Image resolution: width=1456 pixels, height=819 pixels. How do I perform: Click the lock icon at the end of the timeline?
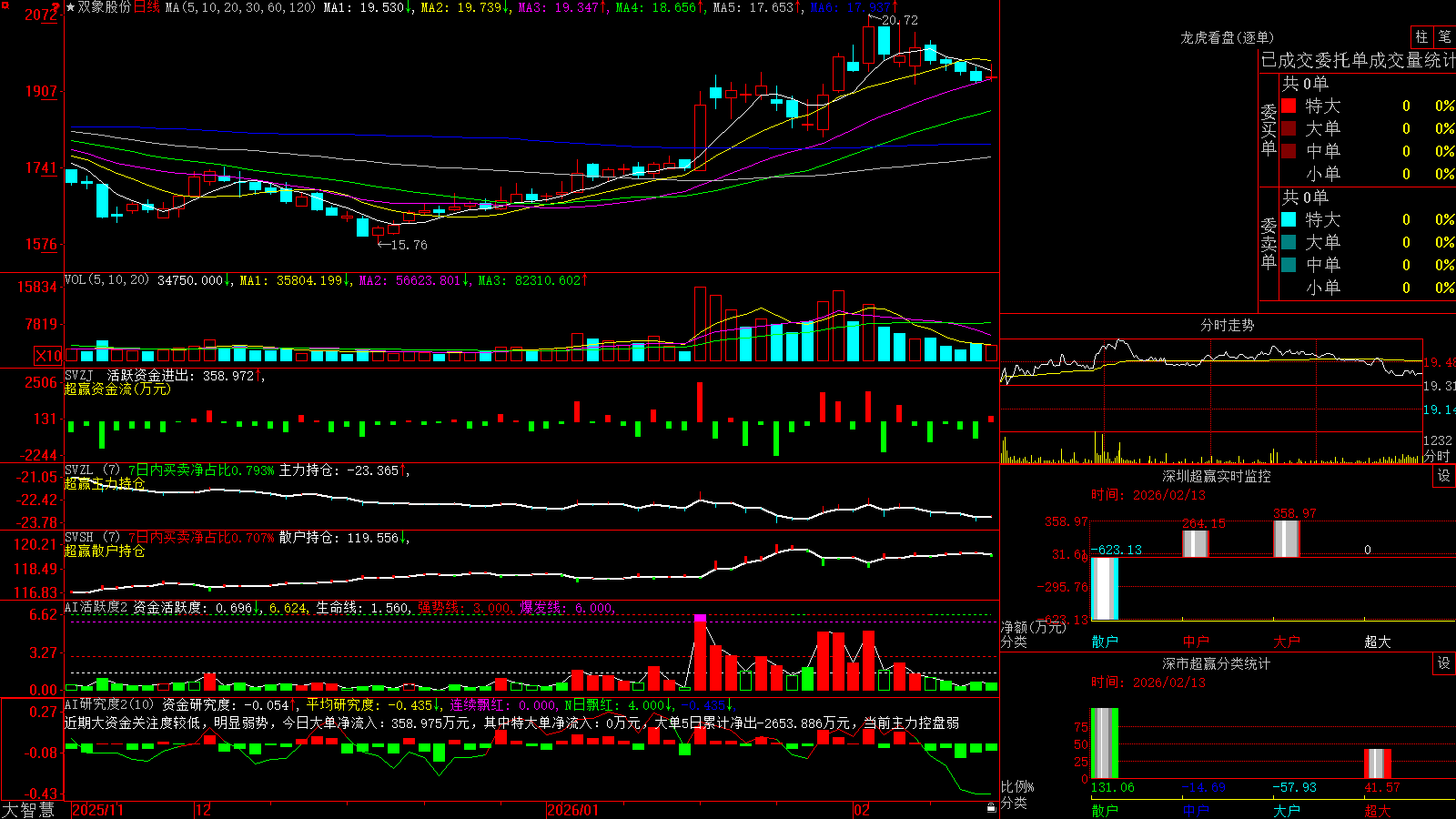pos(991,808)
